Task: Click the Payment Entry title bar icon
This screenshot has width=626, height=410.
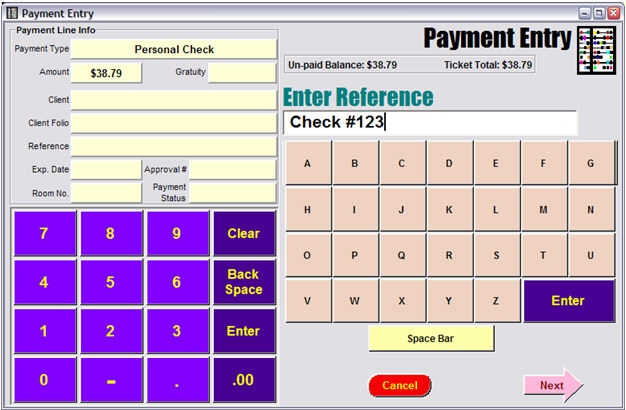Action: click(x=12, y=12)
